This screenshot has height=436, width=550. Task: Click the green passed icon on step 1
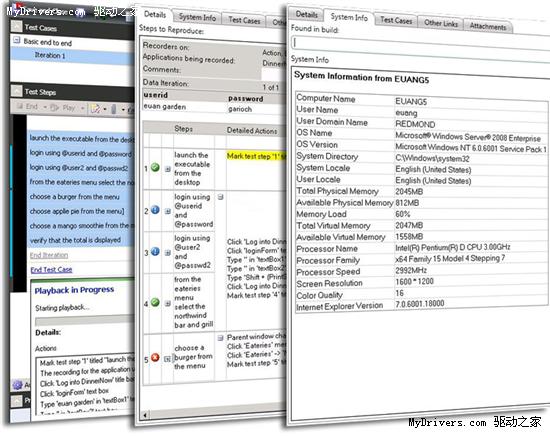tap(155, 168)
